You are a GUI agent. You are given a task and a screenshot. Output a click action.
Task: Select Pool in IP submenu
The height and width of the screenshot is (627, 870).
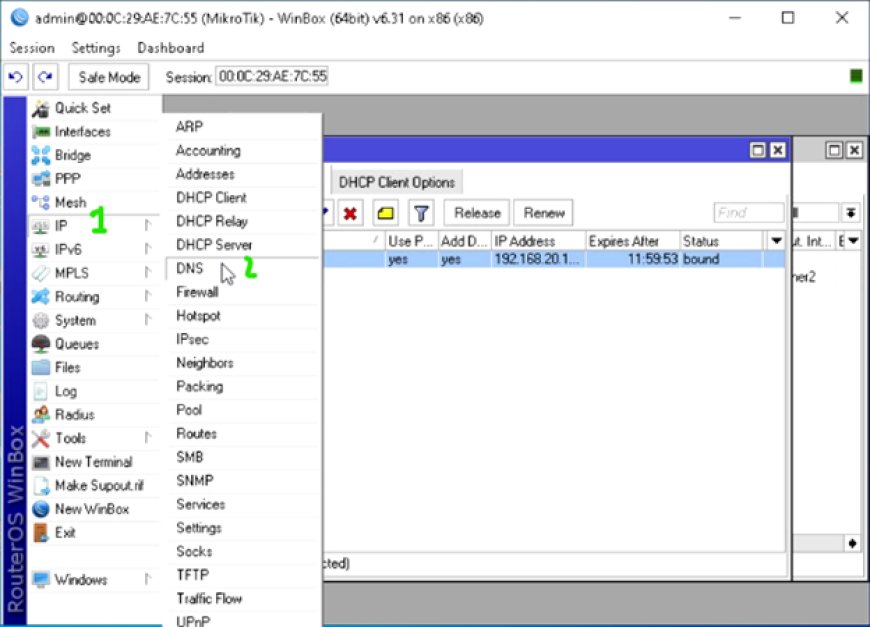click(243, 410)
